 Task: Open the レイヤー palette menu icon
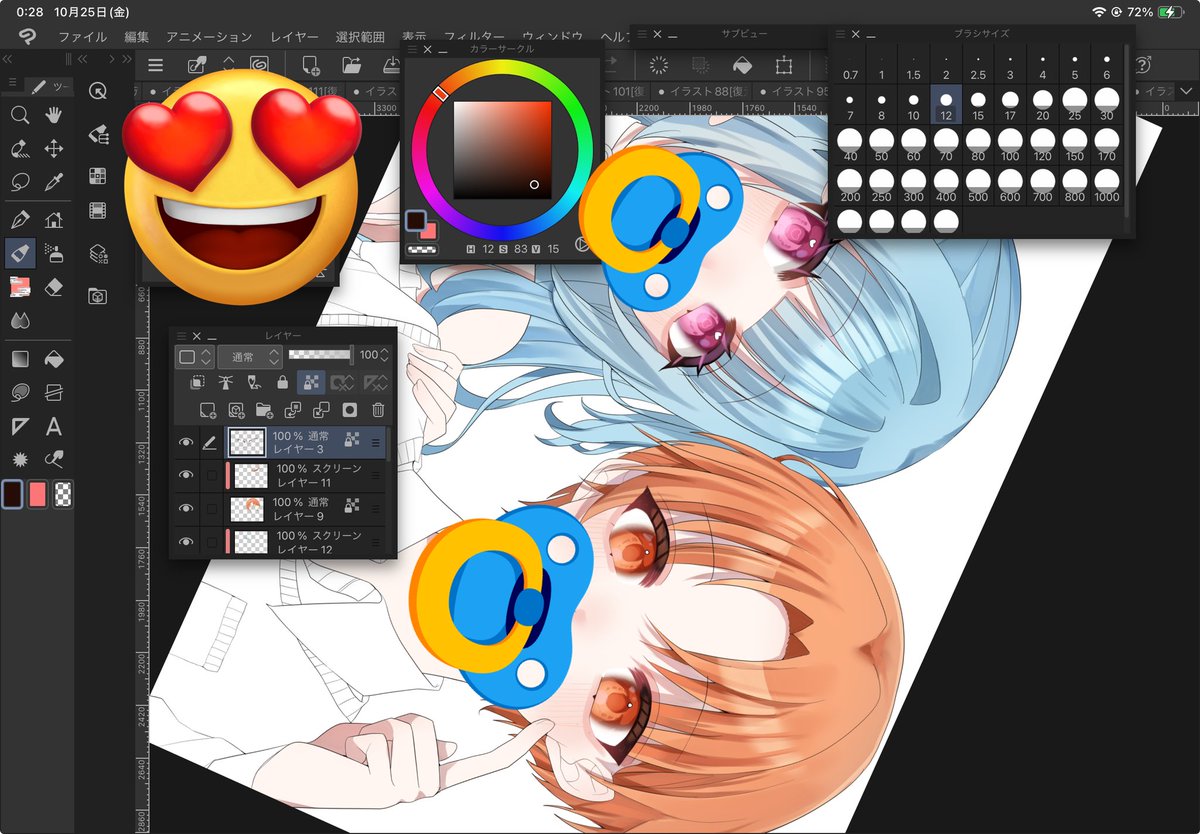[179, 336]
